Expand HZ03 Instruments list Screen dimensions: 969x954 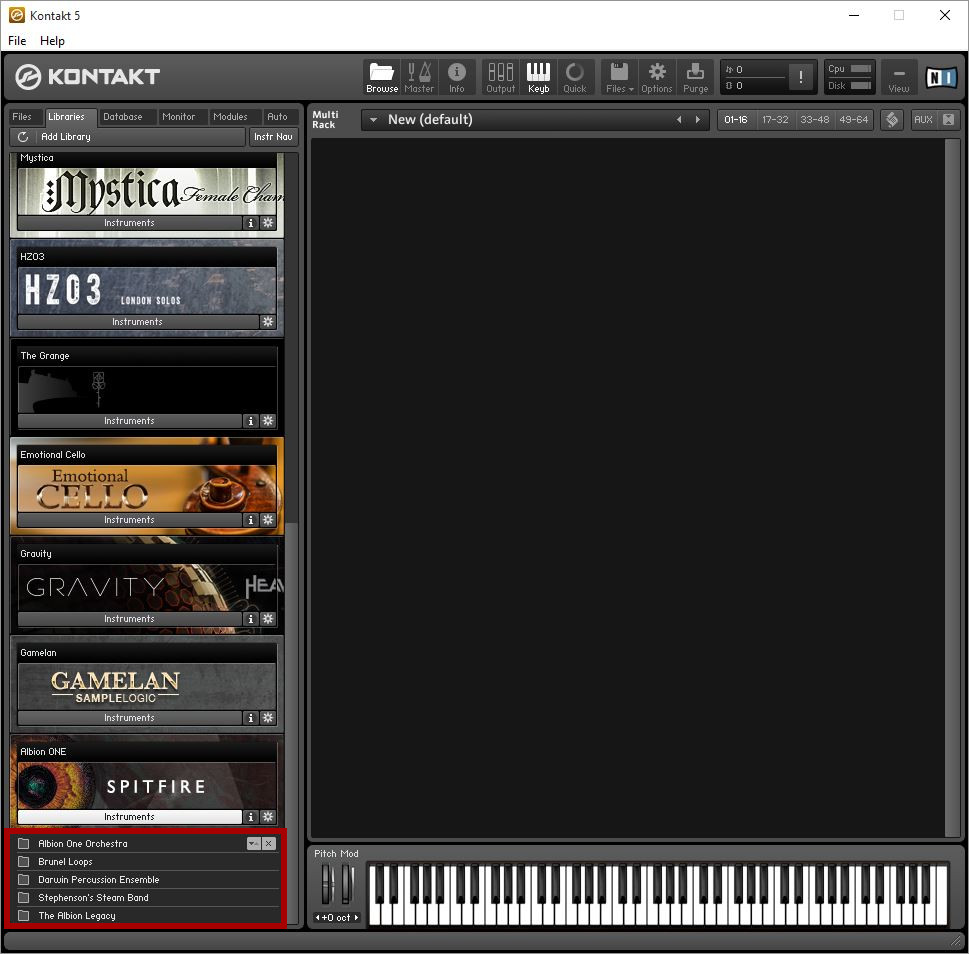point(137,322)
